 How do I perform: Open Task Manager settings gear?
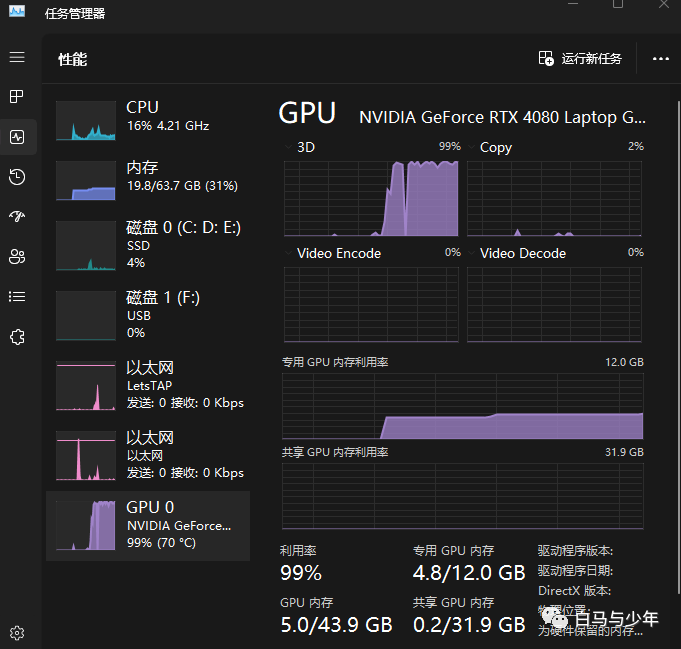coord(17,633)
